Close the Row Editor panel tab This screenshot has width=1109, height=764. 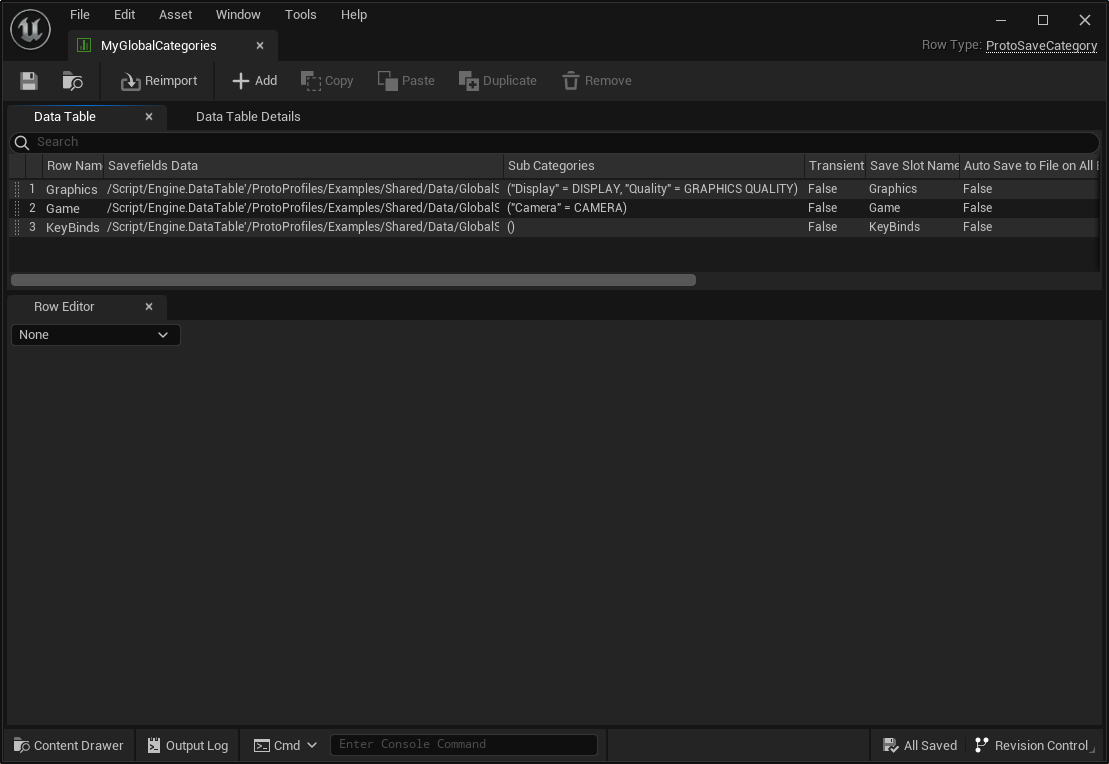coord(149,307)
